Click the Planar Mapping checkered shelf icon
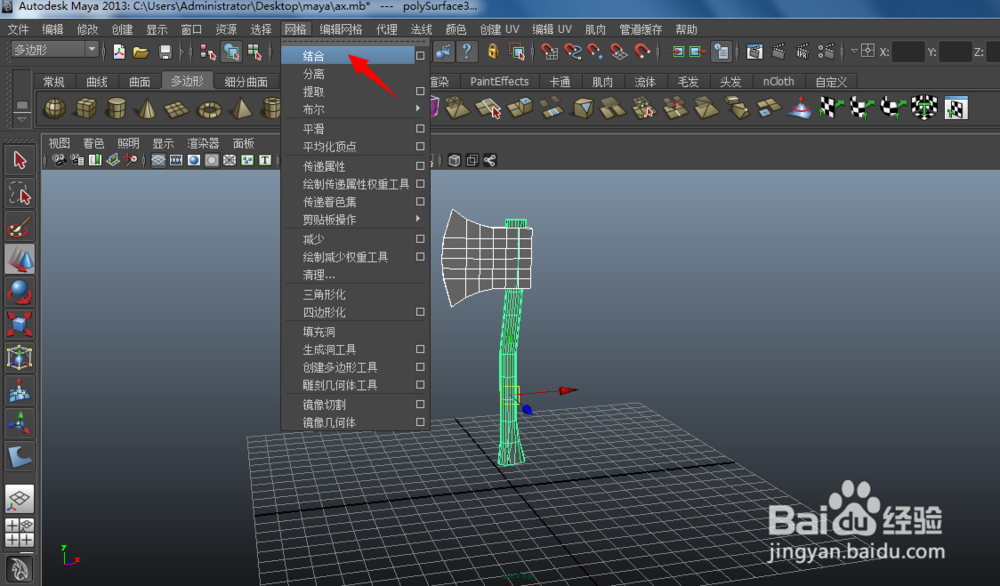 coord(831,108)
